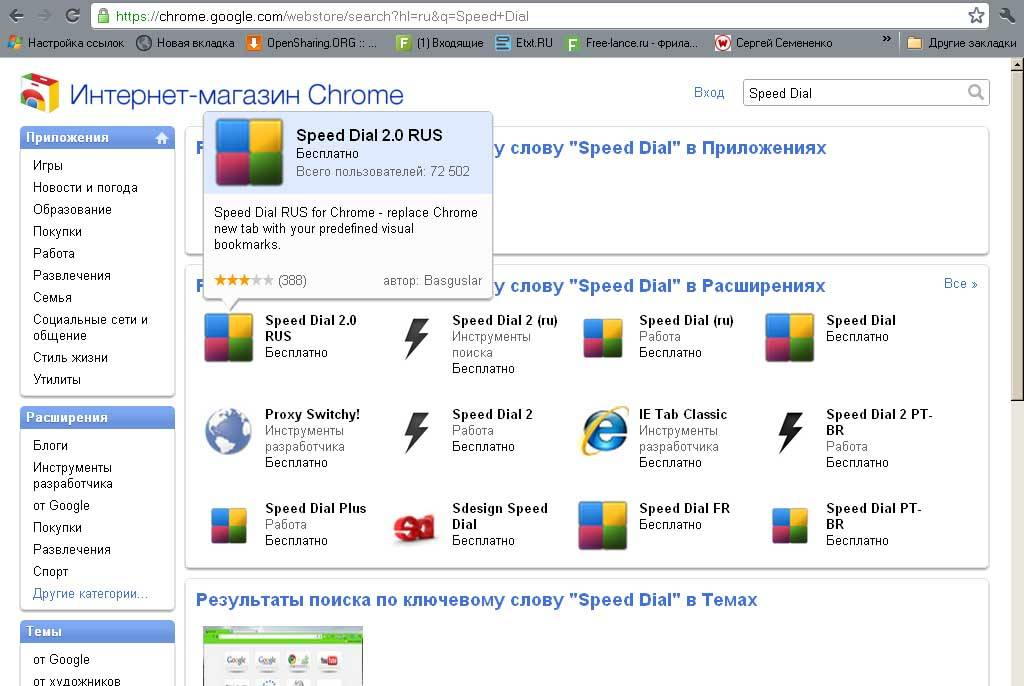Open the Утилиты category
The height and width of the screenshot is (686, 1024).
pyautogui.click(x=57, y=380)
